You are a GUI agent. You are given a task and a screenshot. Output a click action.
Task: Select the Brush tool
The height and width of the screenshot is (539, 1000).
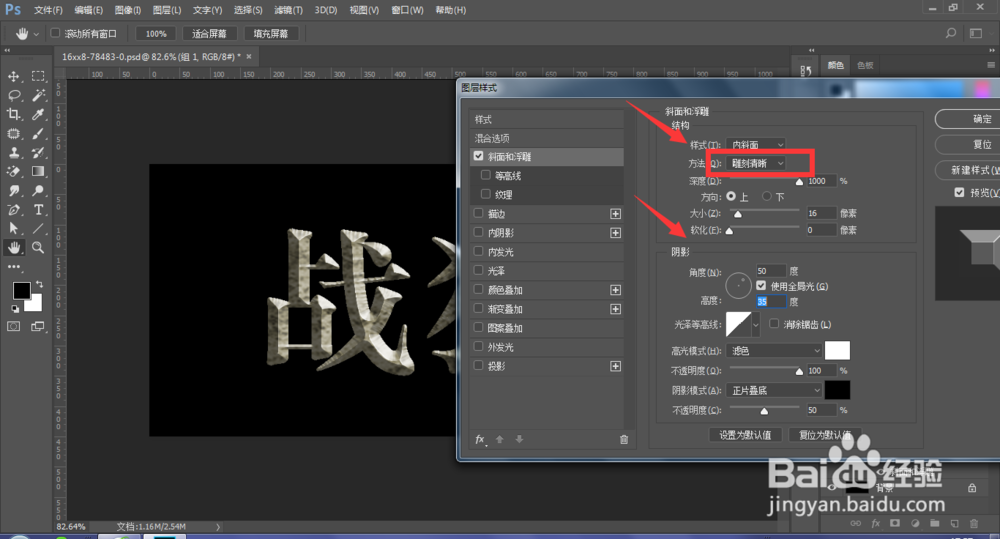38,134
